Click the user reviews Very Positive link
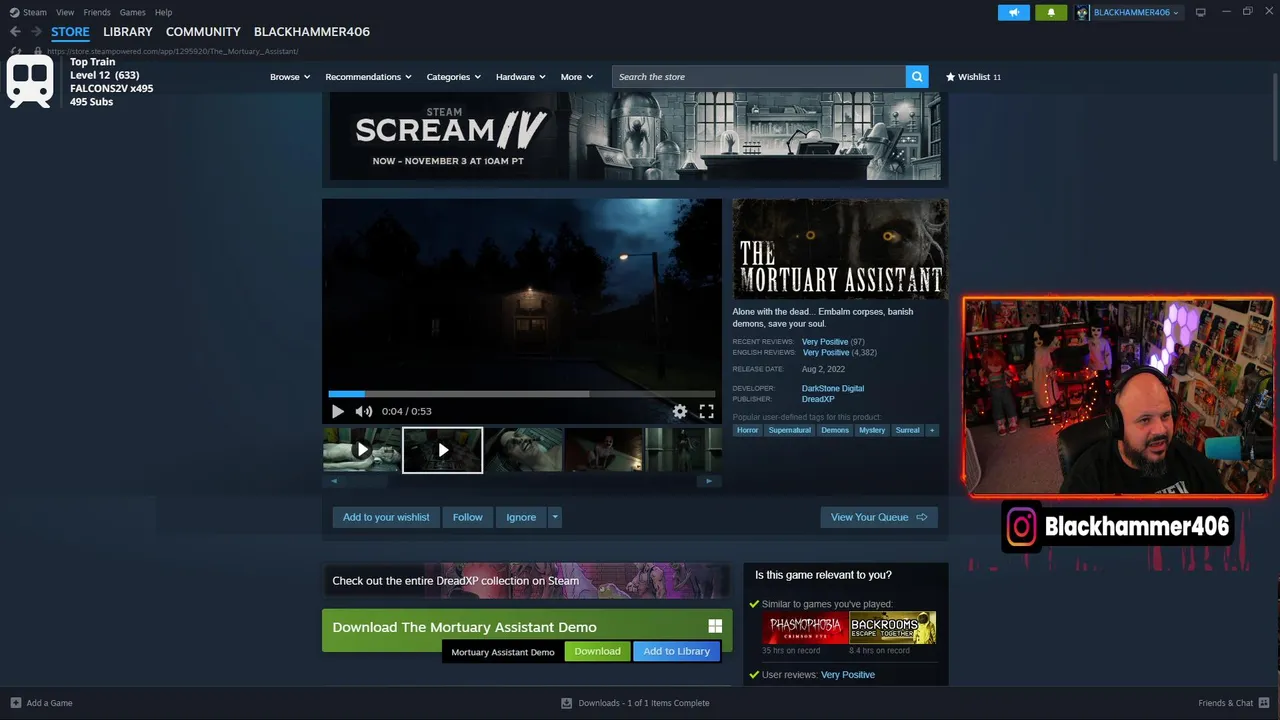 (848, 675)
